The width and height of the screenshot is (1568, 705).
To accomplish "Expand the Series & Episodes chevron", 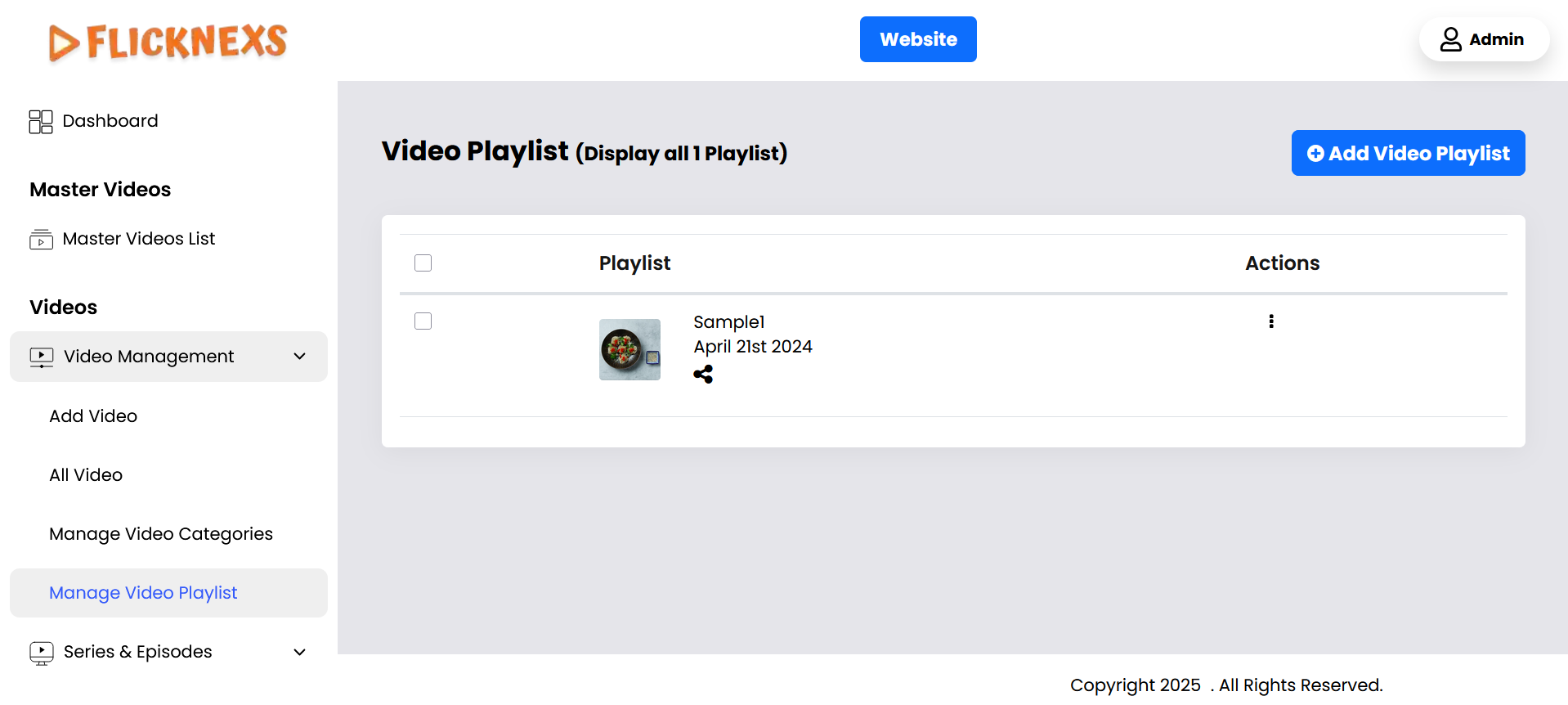I will click(x=300, y=653).
